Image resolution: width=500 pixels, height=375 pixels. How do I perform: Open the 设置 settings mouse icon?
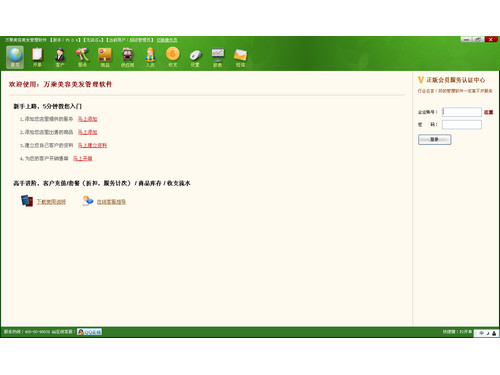(x=195, y=57)
